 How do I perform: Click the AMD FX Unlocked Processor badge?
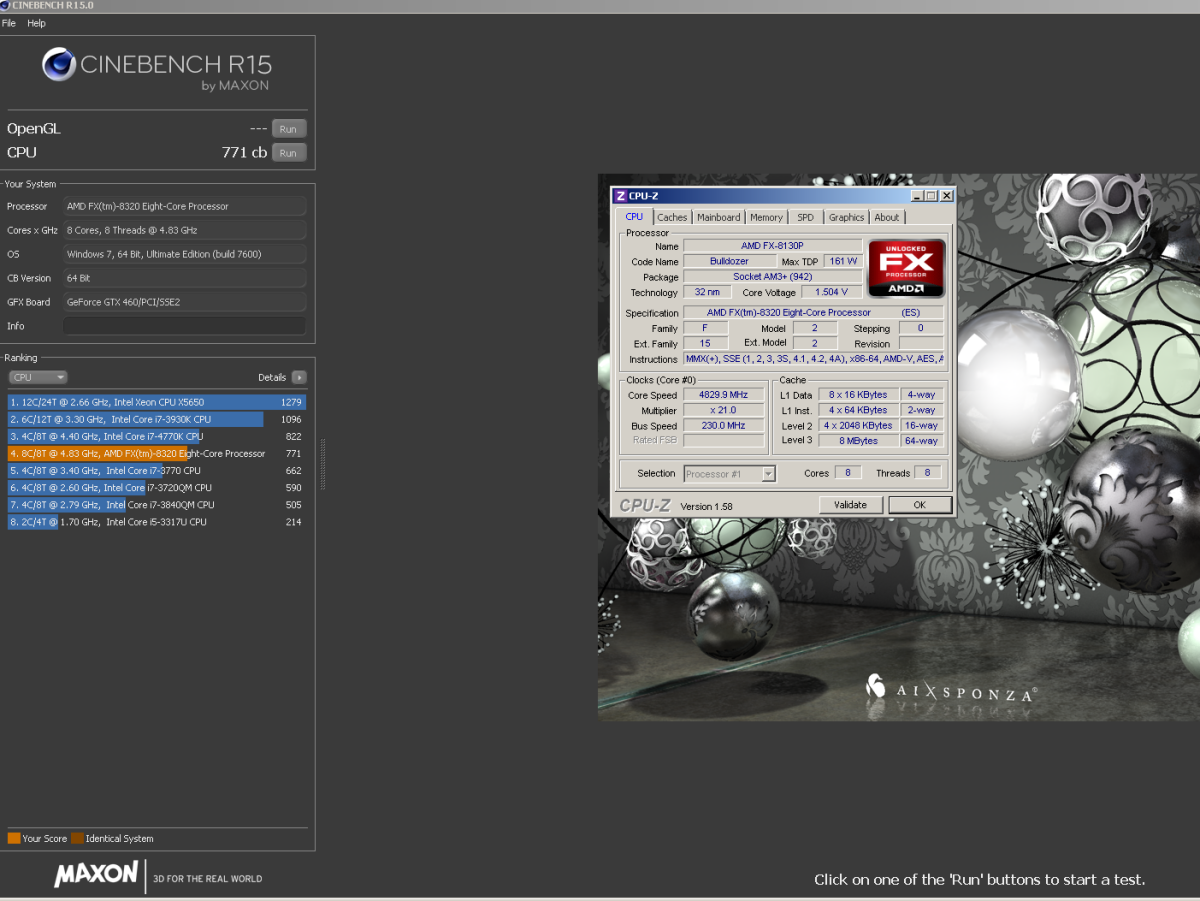click(905, 267)
